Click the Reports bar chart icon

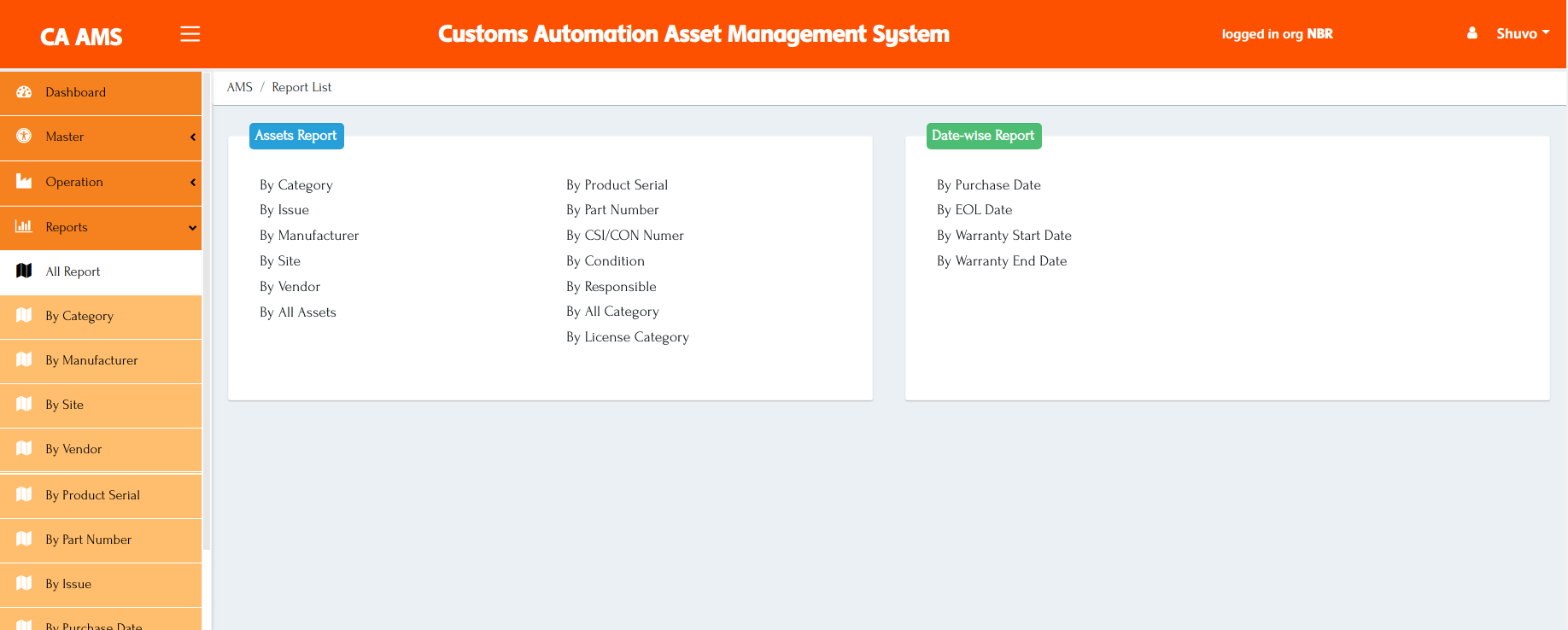[24, 226]
